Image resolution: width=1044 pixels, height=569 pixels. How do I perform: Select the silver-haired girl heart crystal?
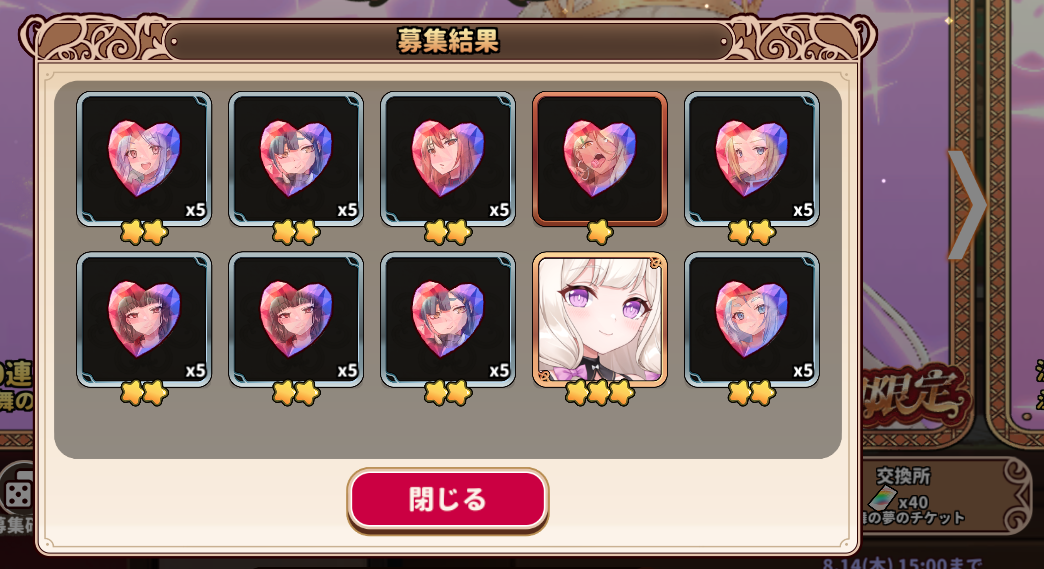click(144, 159)
